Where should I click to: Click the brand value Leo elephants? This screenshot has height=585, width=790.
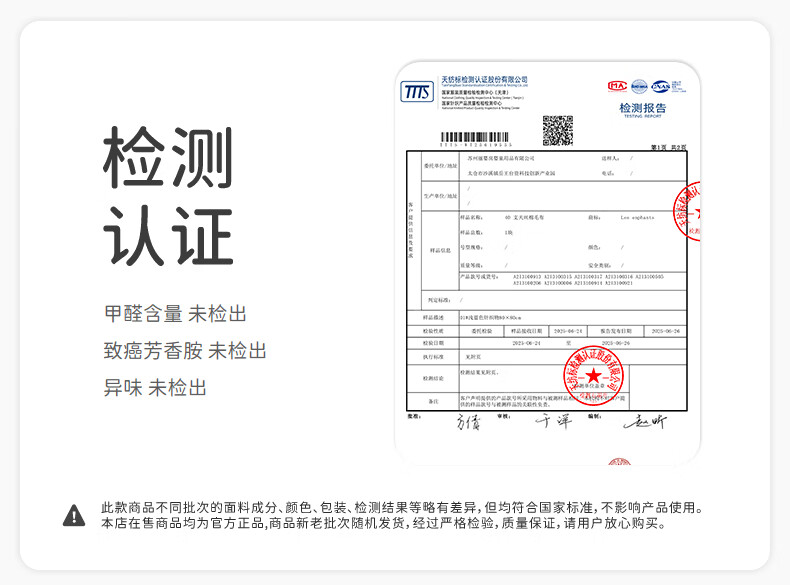[x=637, y=218]
